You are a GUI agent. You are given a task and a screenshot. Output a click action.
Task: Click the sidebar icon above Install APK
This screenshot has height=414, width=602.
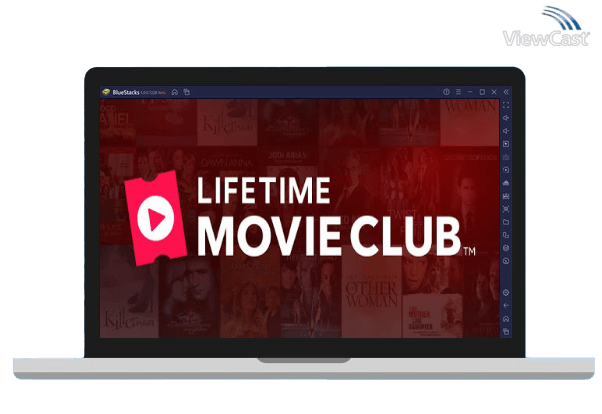tap(506, 183)
